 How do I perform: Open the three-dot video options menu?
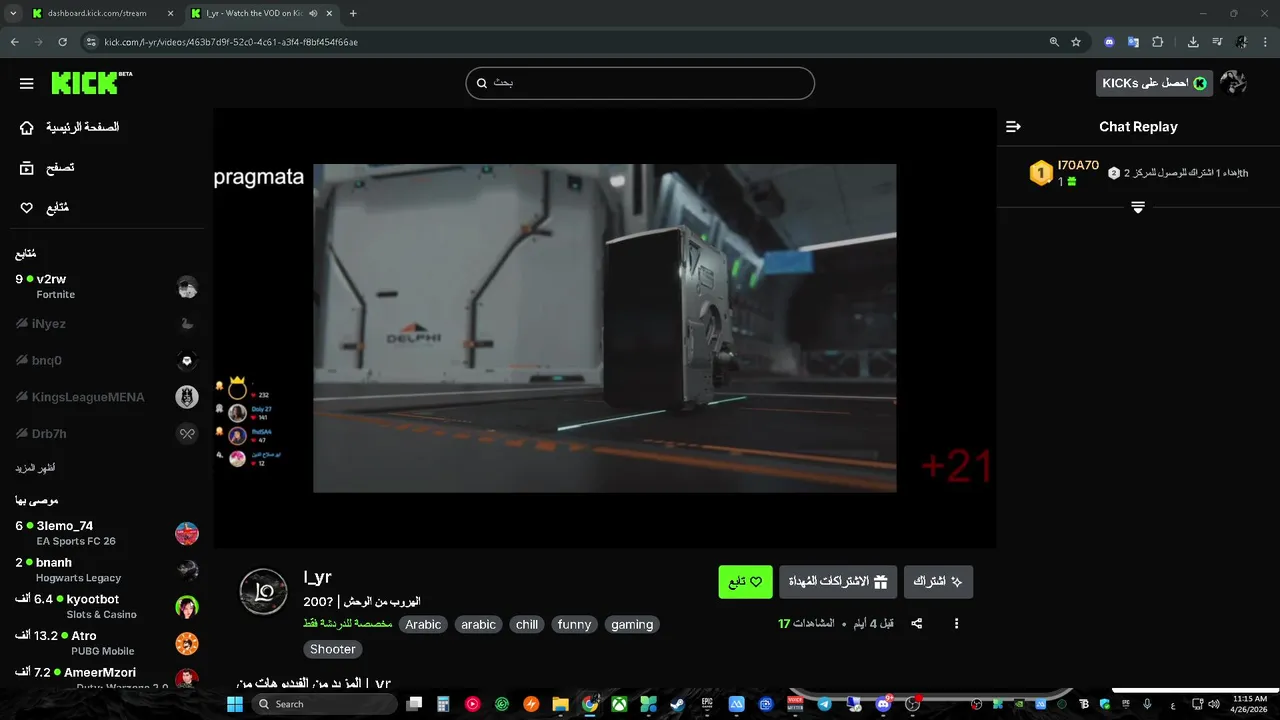click(x=956, y=624)
